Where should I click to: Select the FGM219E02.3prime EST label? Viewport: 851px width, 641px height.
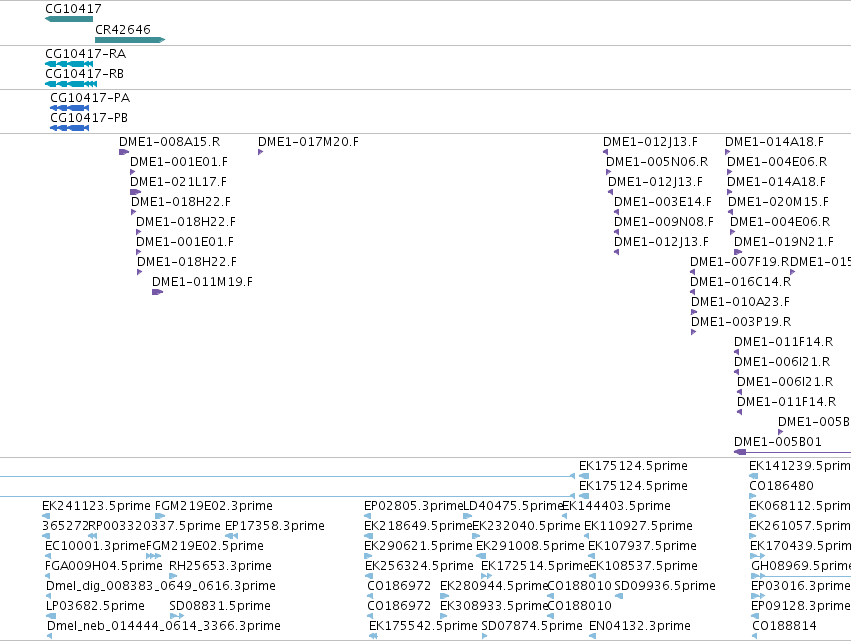tap(214, 506)
